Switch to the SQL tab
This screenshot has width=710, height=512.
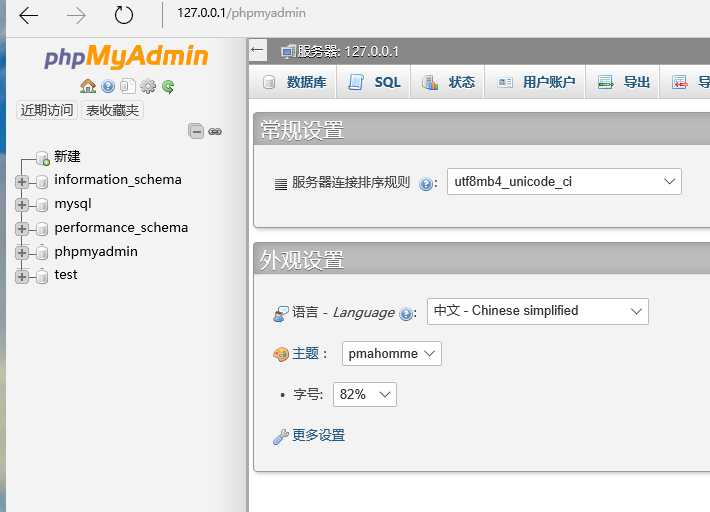click(x=374, y=82)
